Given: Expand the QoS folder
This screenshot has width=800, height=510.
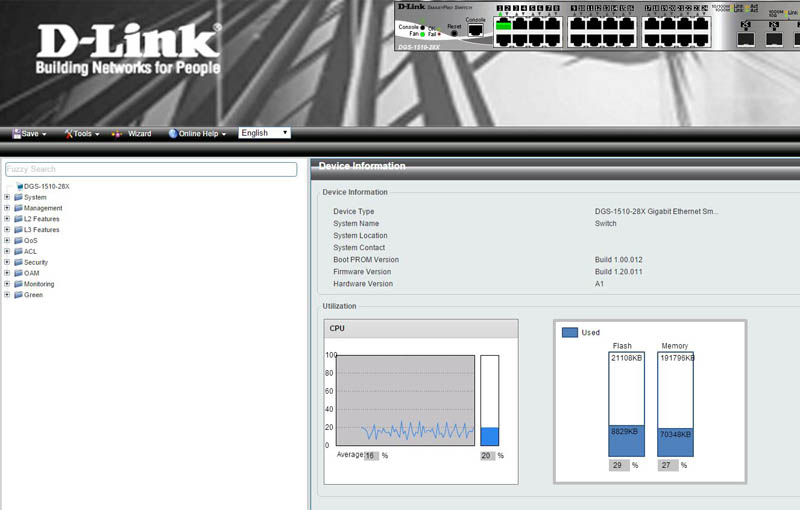Looking at the screenshot, I should pos(7,240).
